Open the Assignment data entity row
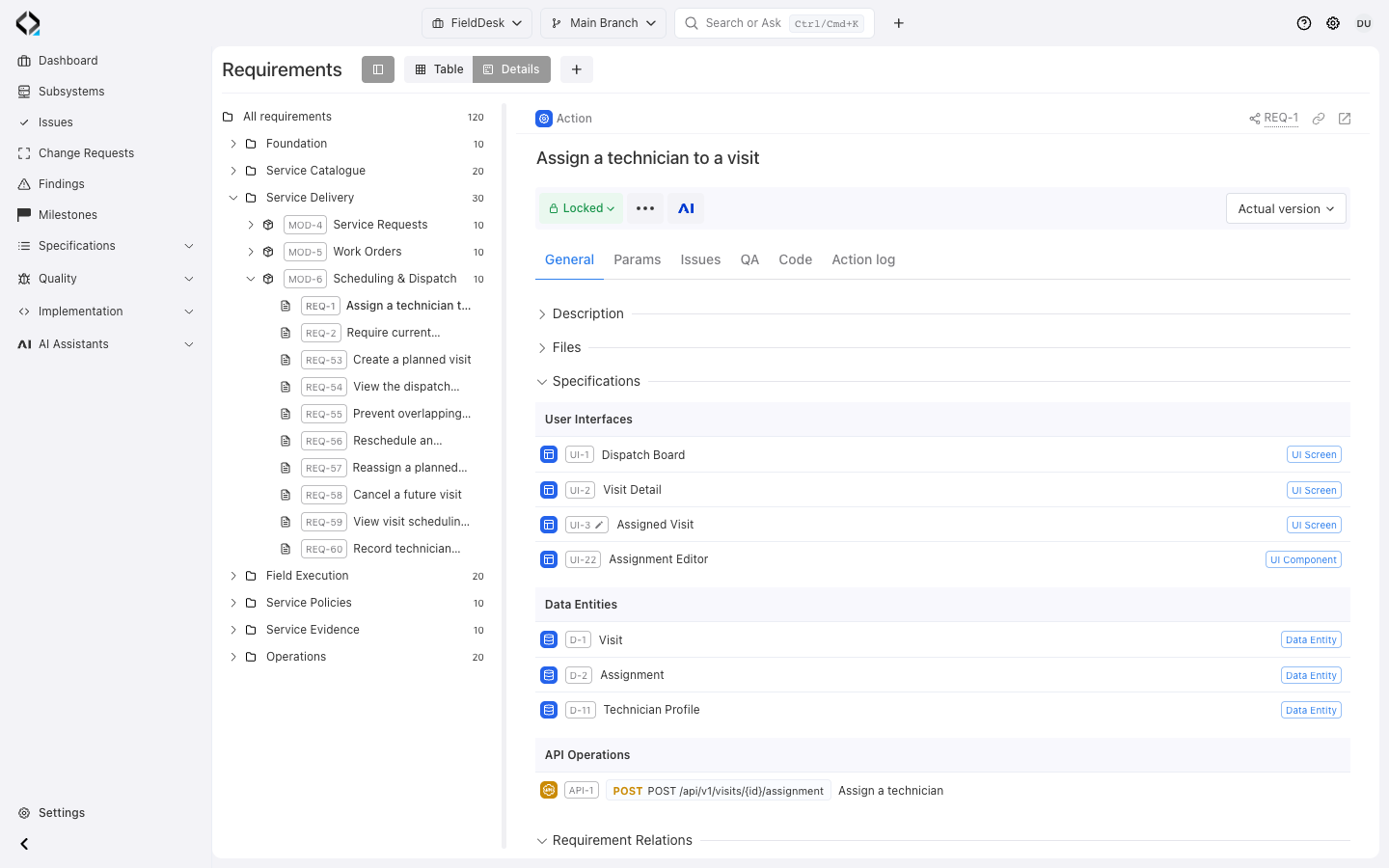Image resolution: width=1389 pixels, height=868 pixels. tap(942, 675)
